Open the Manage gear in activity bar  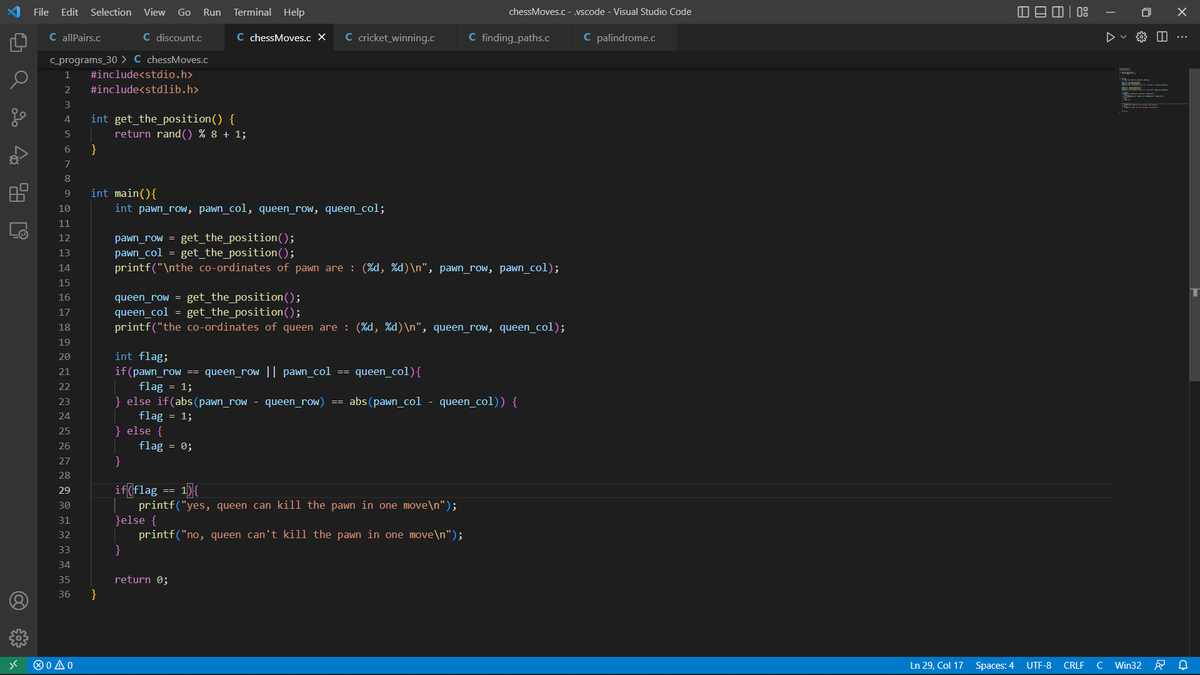[x=19, y=638]
